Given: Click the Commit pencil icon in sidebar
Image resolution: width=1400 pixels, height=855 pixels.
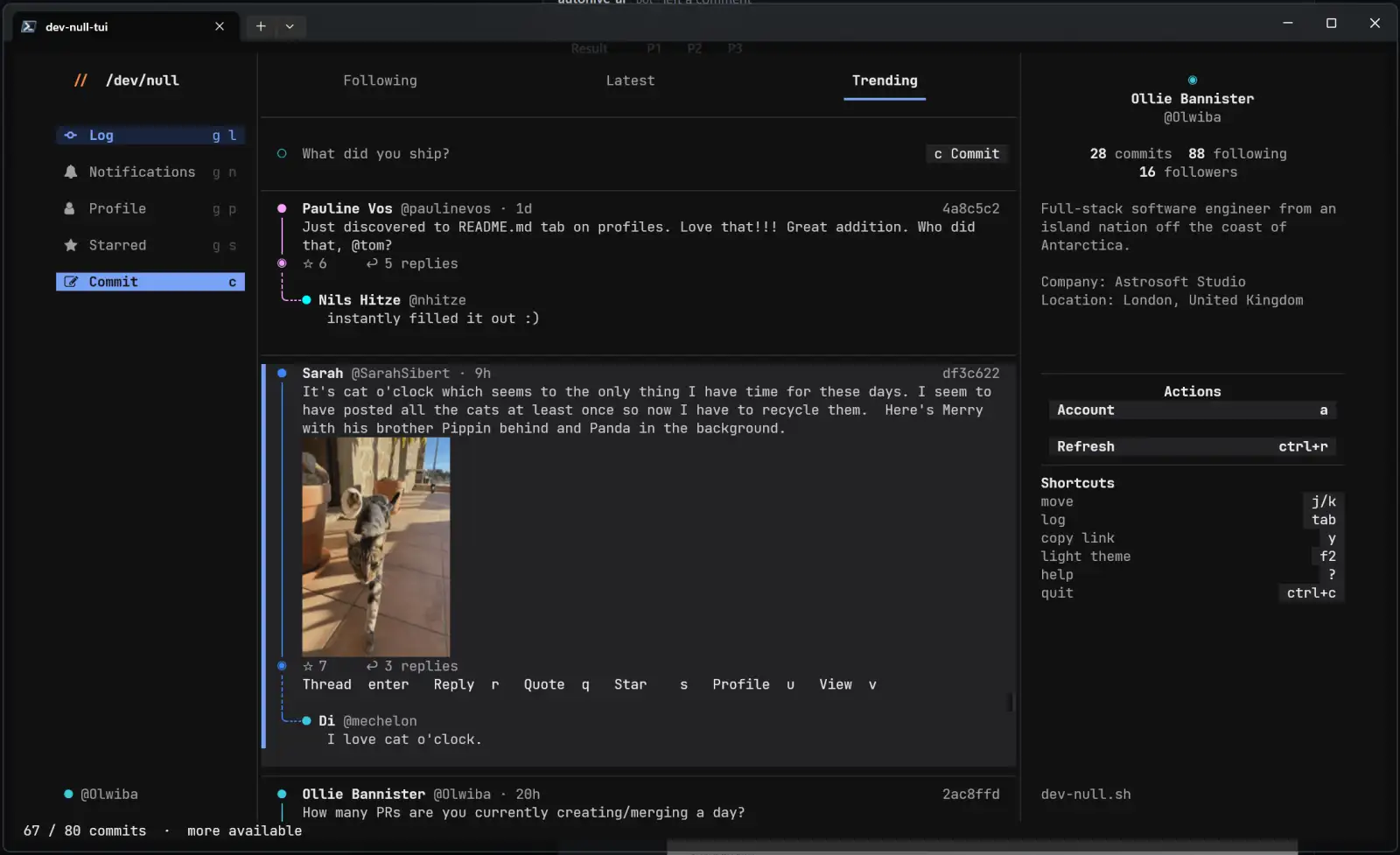Looking at the screenshot, I should point(71,282).
